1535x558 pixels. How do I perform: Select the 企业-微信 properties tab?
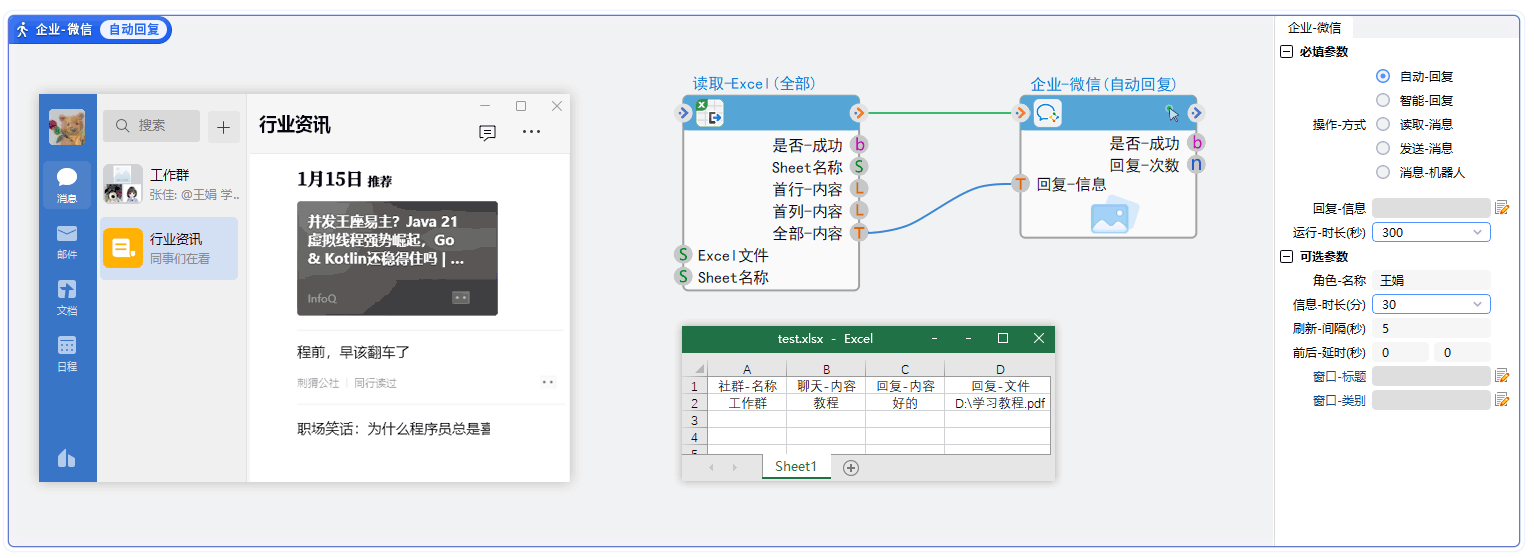1314,28
